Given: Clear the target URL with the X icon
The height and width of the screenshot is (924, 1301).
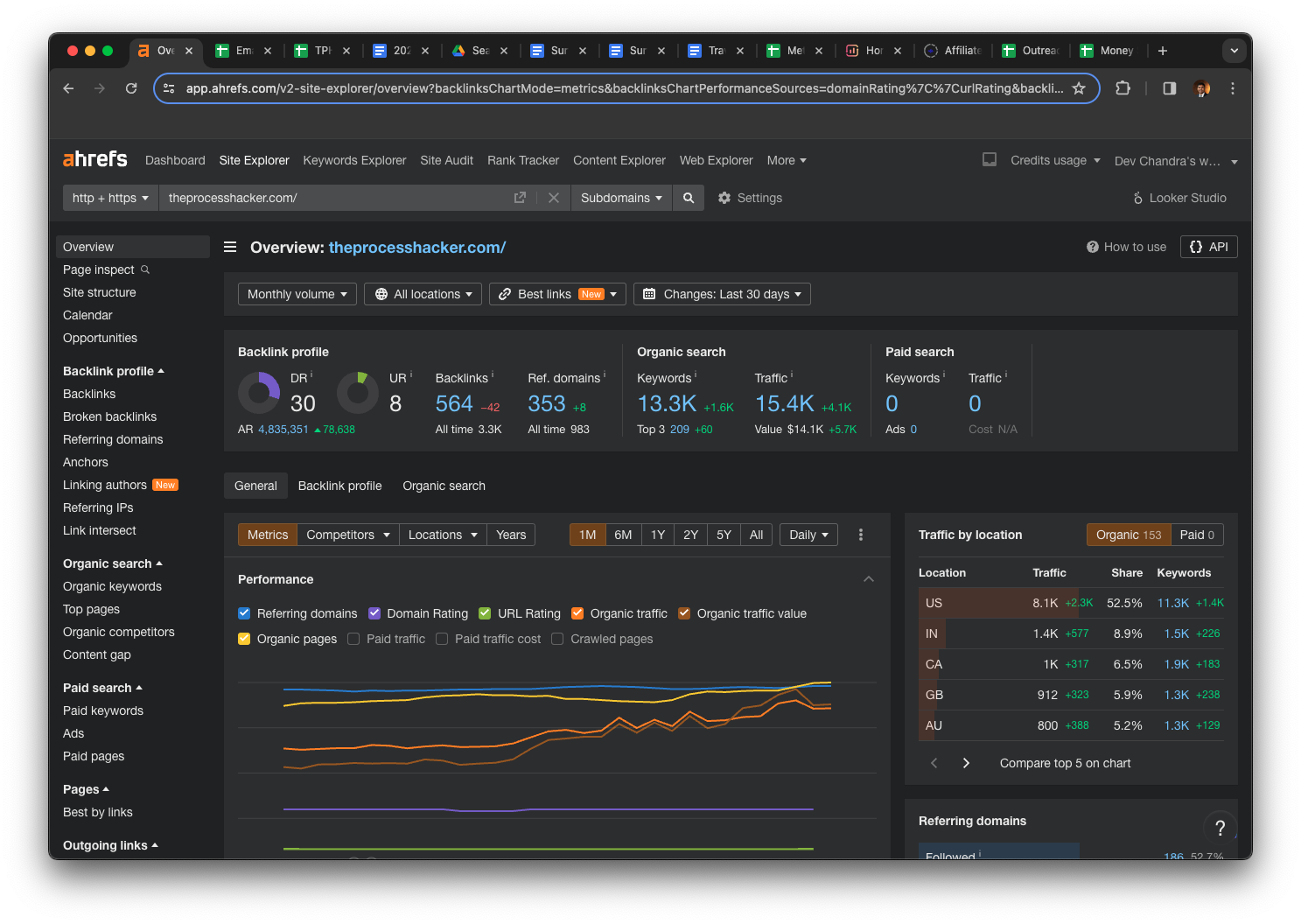Looking at the screenshot, I should click(x=554, y=198).
